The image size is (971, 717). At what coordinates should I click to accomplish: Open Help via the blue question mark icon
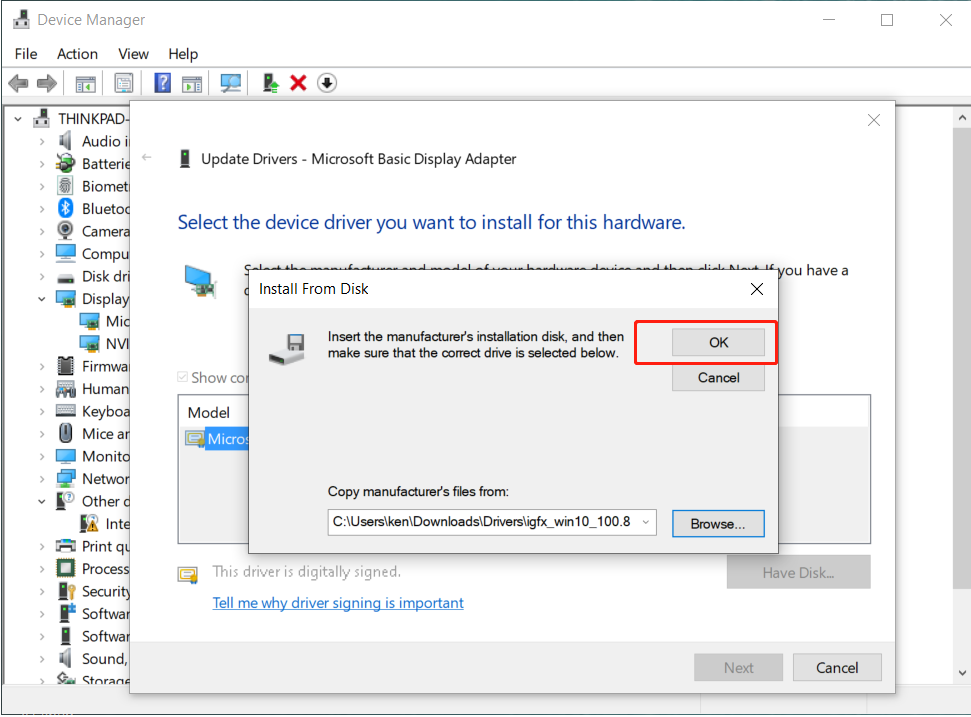pos(162,82)
